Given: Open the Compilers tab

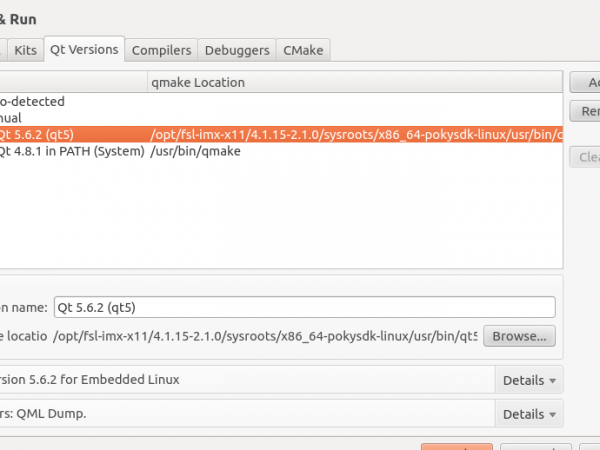Looking at the screenshot, I should pos(161,49).
